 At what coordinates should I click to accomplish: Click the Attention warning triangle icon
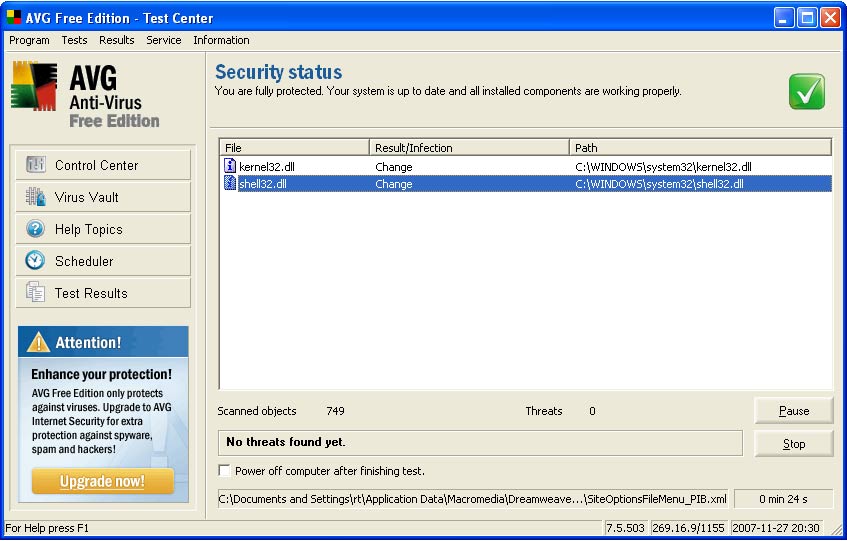[x=38, y=342]
